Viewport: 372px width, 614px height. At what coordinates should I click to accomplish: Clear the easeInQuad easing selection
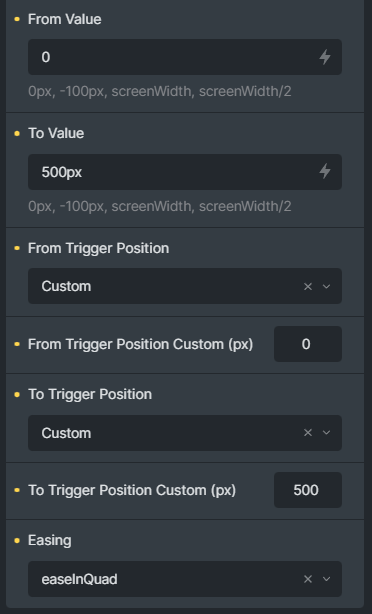pyautogui.click(x=308, y=579)
